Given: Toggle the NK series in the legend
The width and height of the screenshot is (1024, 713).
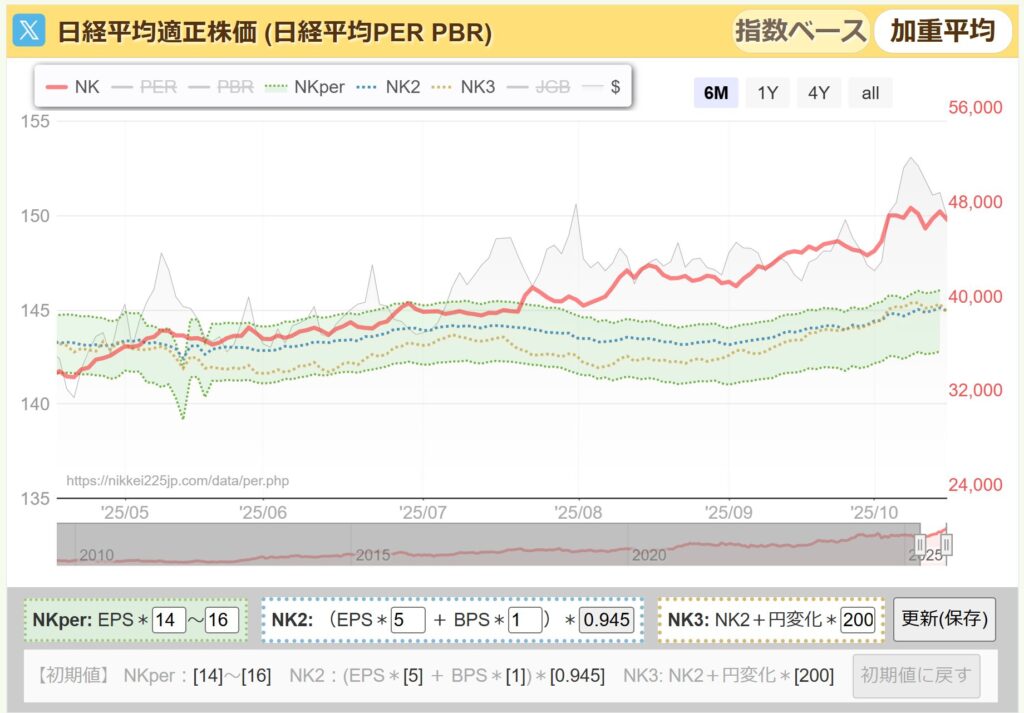Looking at the screenshot, I should pos(73,87).
